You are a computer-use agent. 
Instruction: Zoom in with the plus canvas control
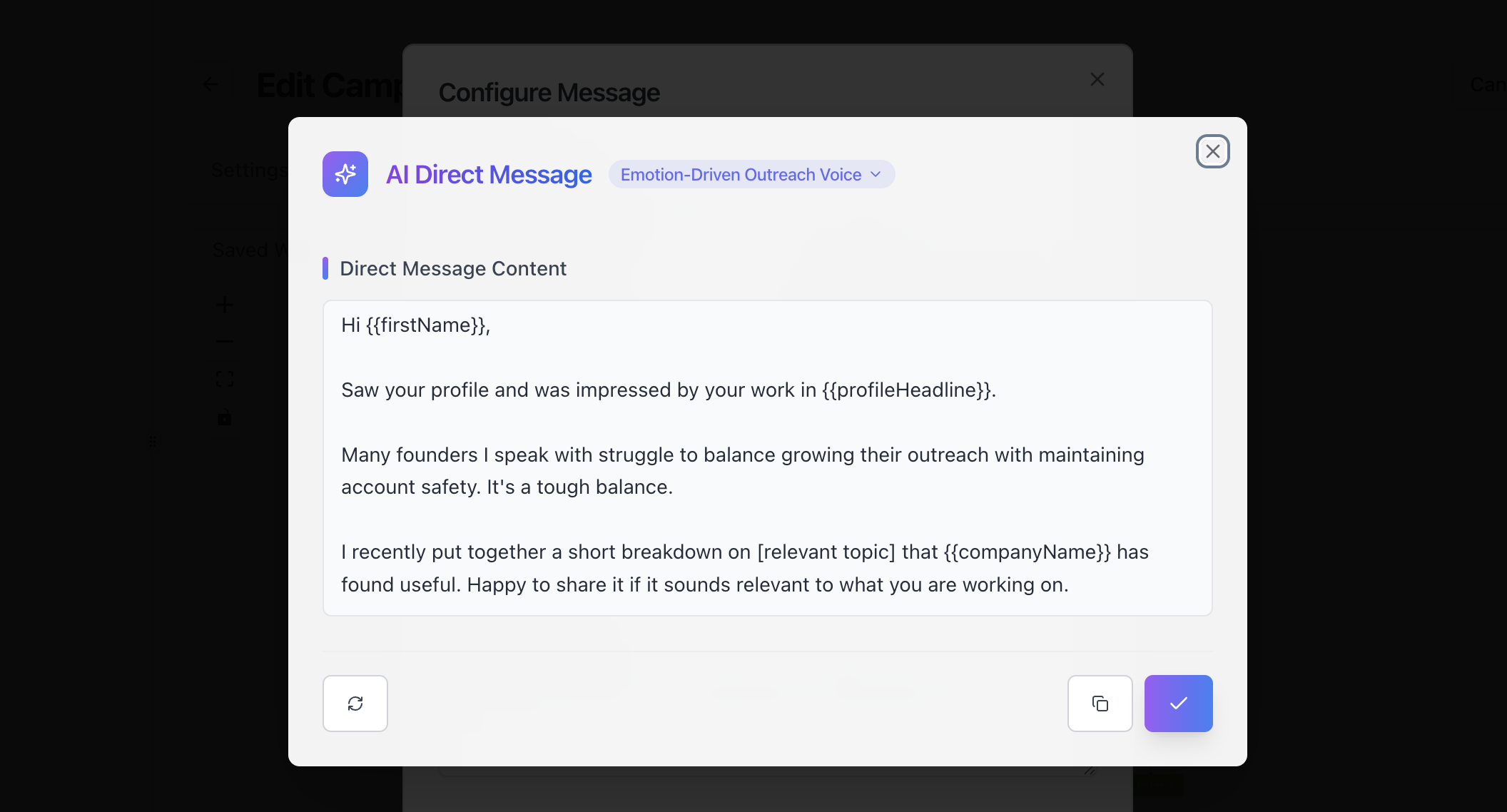coord(225,305)
